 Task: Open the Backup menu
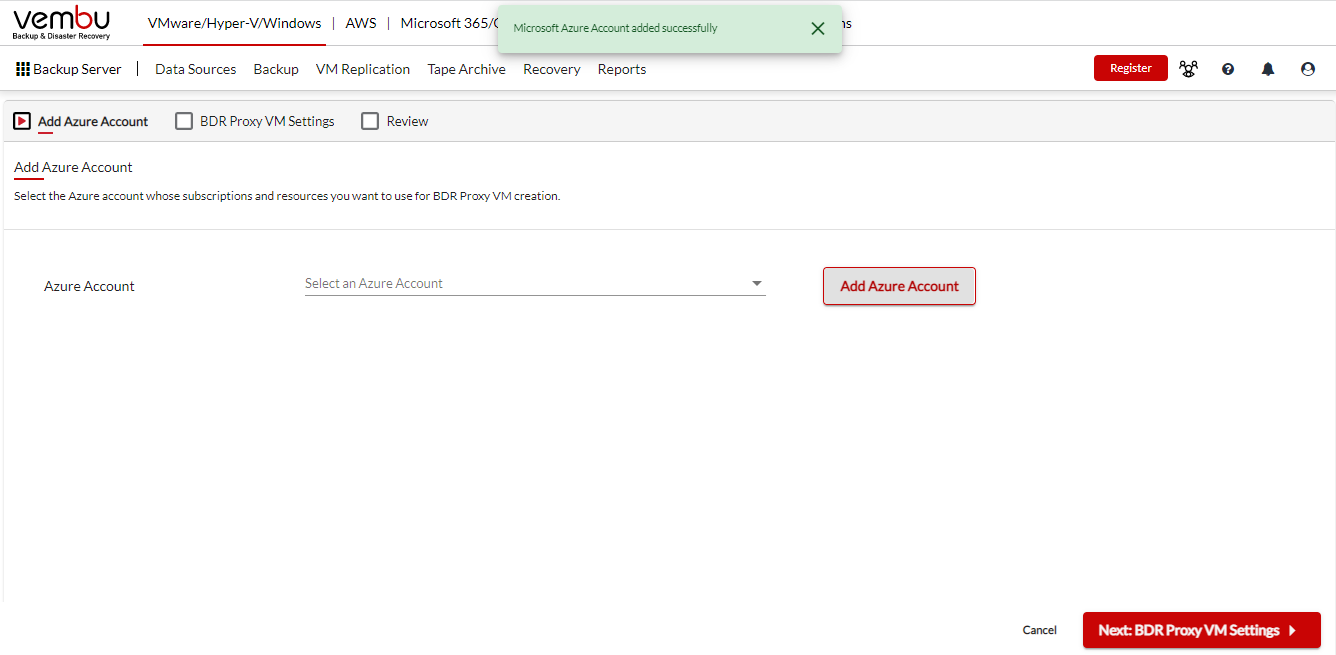[x=276, y=69]
